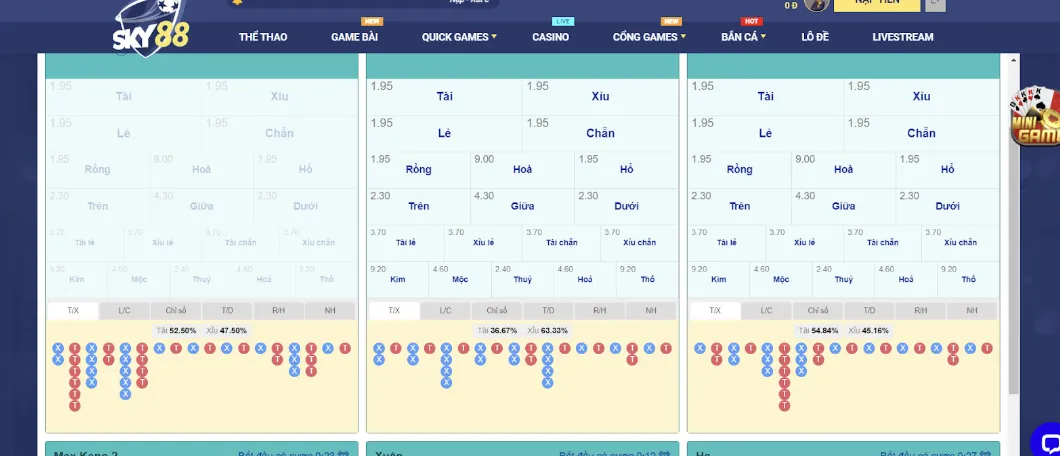Click the NEW badge above Game Bài
This screenshot has height=456, width=1060.
click(372, 21)
